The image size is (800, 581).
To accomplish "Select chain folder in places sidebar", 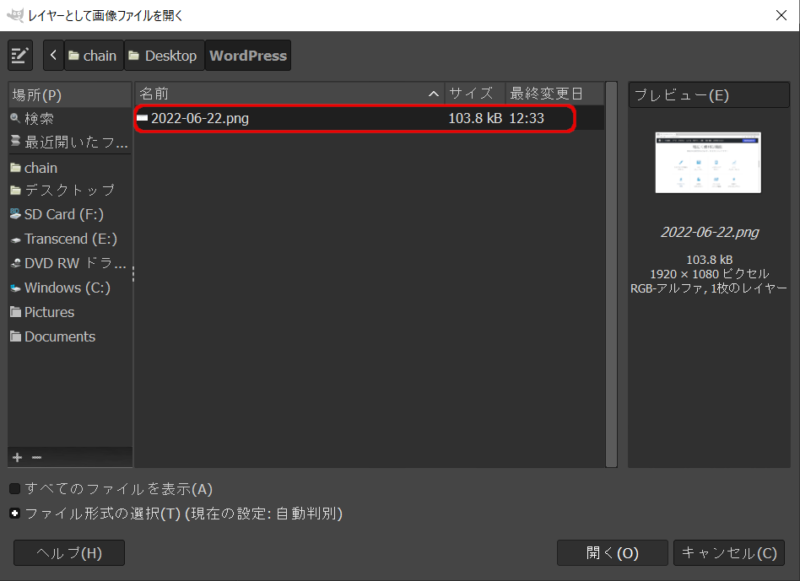I will click(x=70, y=168).
